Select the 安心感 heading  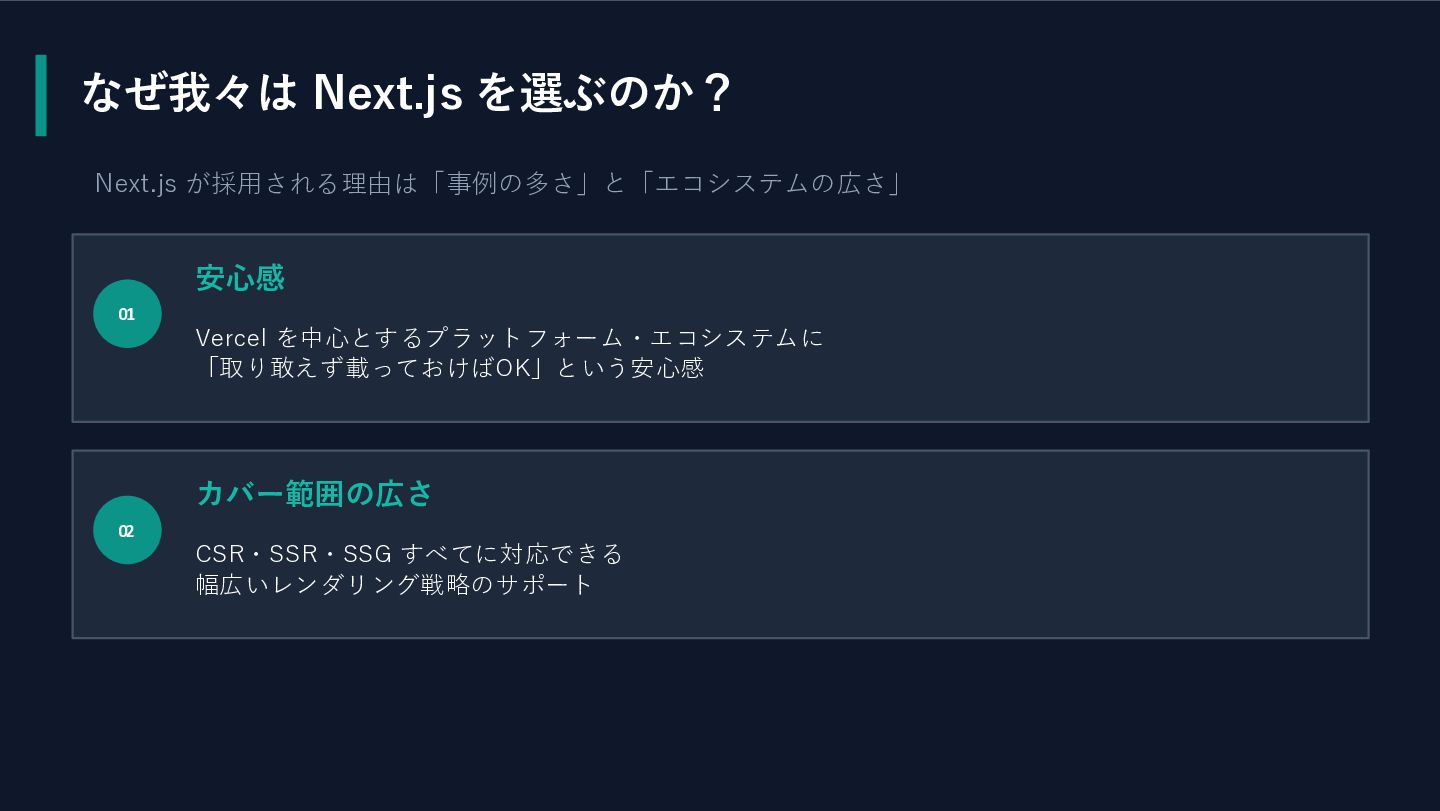click(240, 278)
